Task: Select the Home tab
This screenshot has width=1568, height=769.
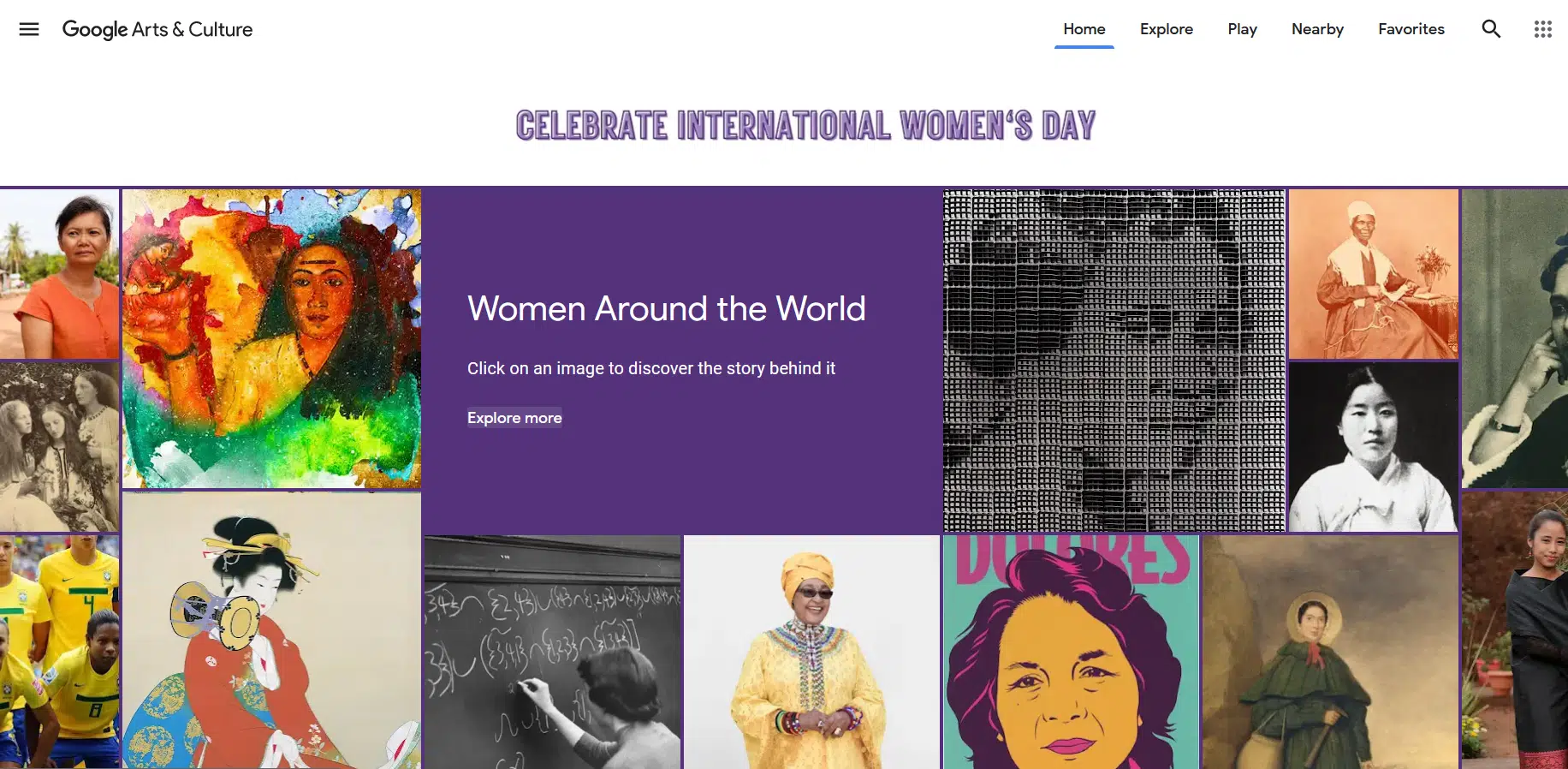Action: pyautogui.click(x=1084, y=29)
